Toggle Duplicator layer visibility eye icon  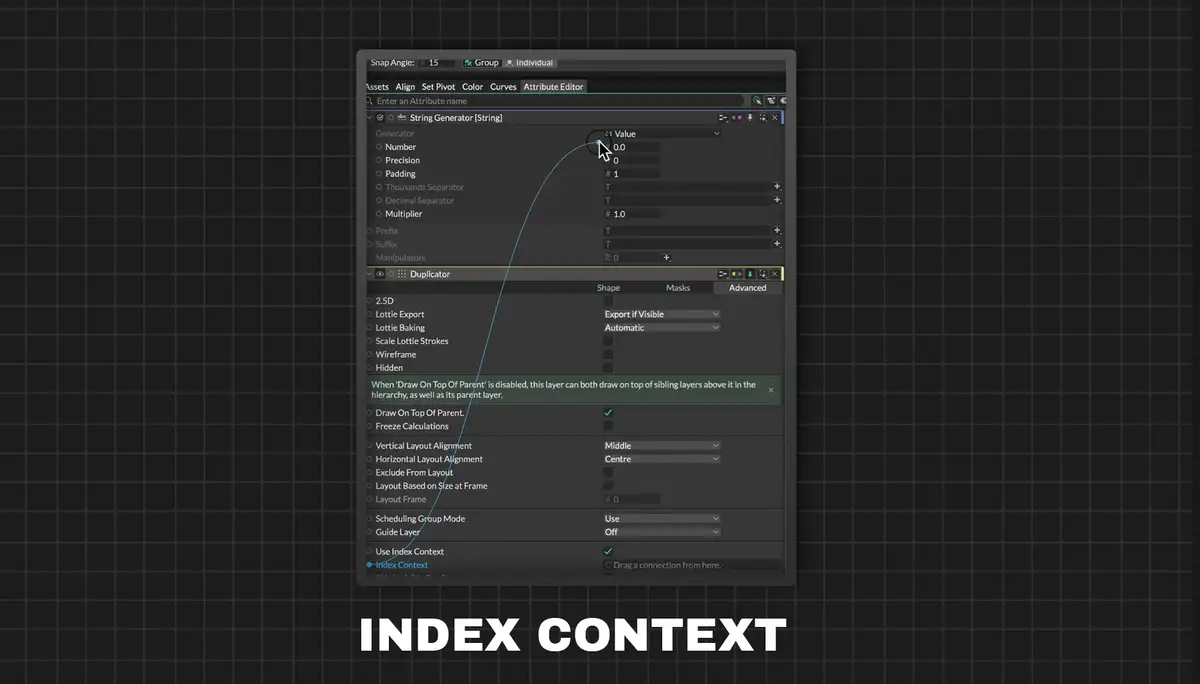point(380,273)
